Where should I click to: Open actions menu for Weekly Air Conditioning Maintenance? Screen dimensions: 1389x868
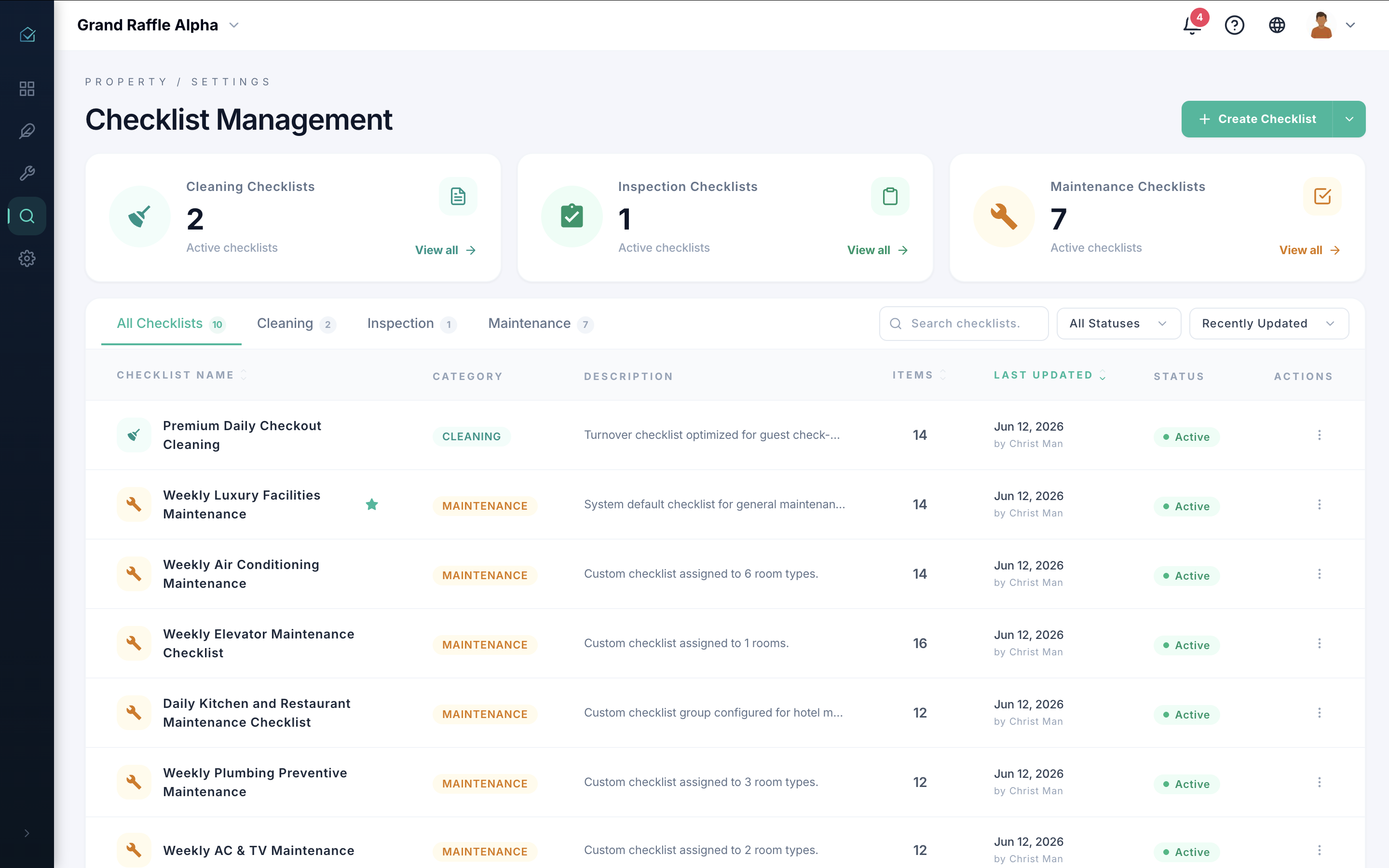tap(1319, 574)
